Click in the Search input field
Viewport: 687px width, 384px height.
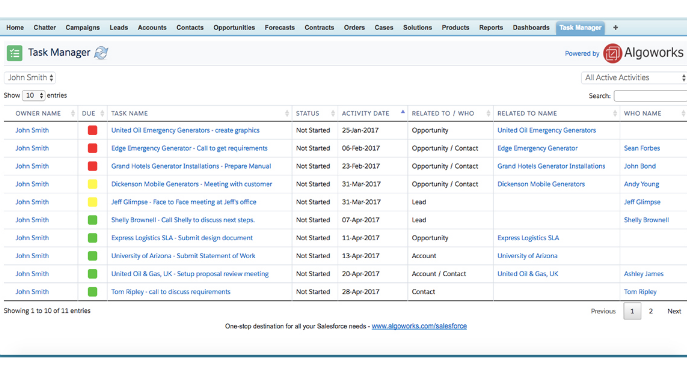(x=650, y=96)
